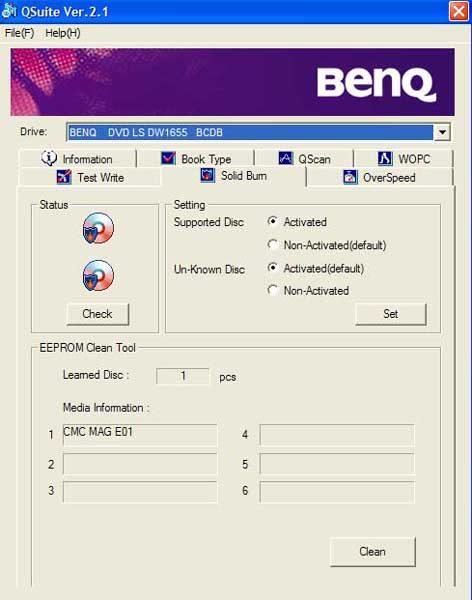Click the BenQ logo banner
This screenshot has width=472, height=600.
click(233, 82)
